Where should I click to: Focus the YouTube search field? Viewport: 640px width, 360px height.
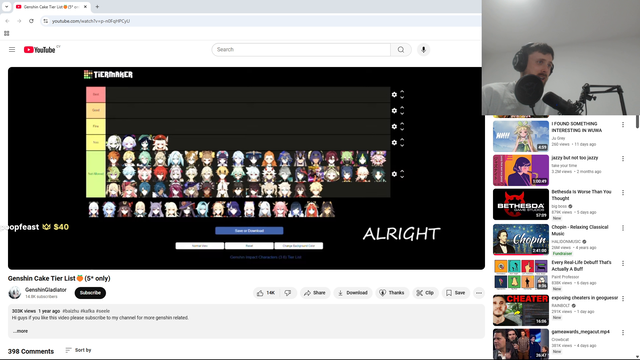pos(301,49)
